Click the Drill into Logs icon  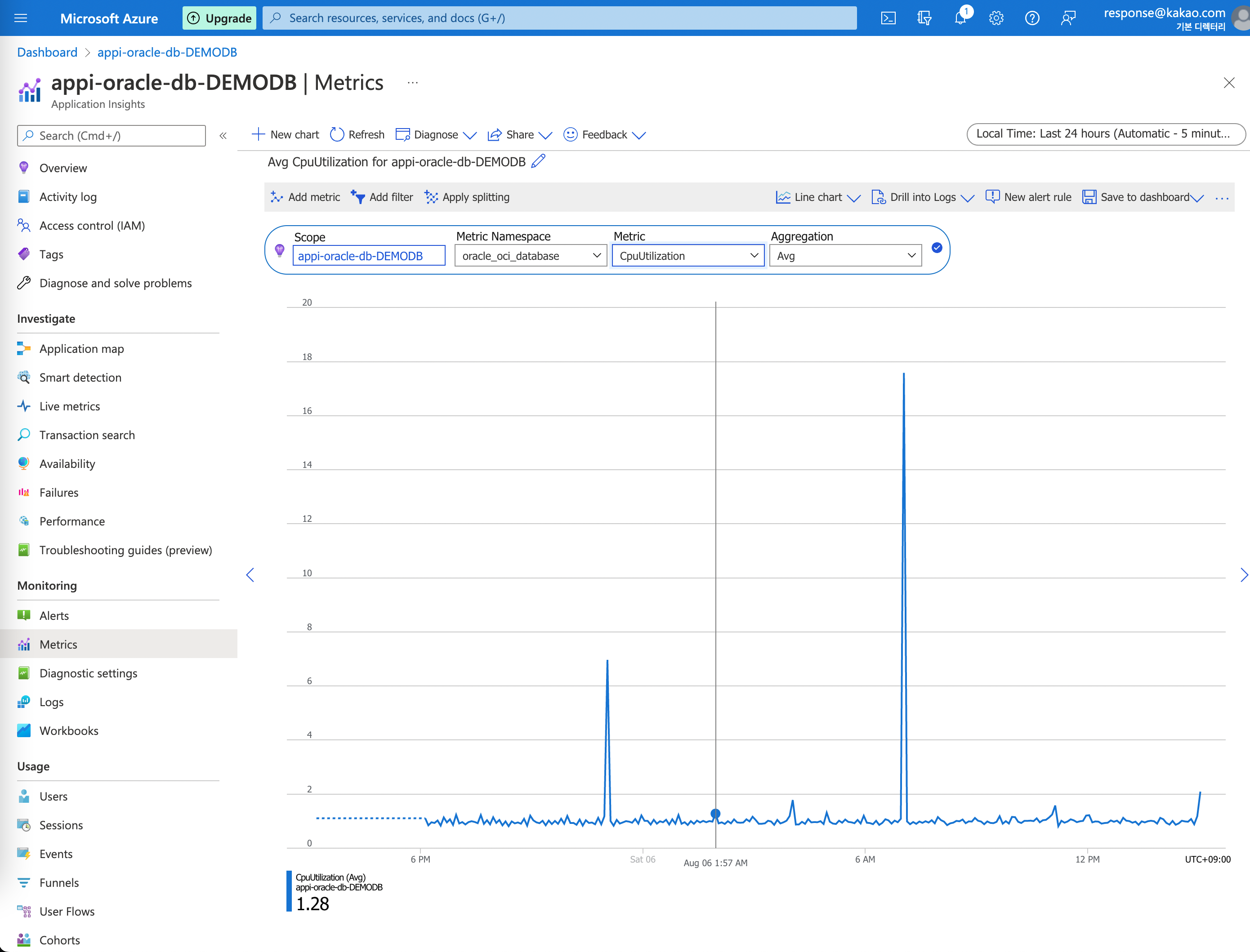878,196
